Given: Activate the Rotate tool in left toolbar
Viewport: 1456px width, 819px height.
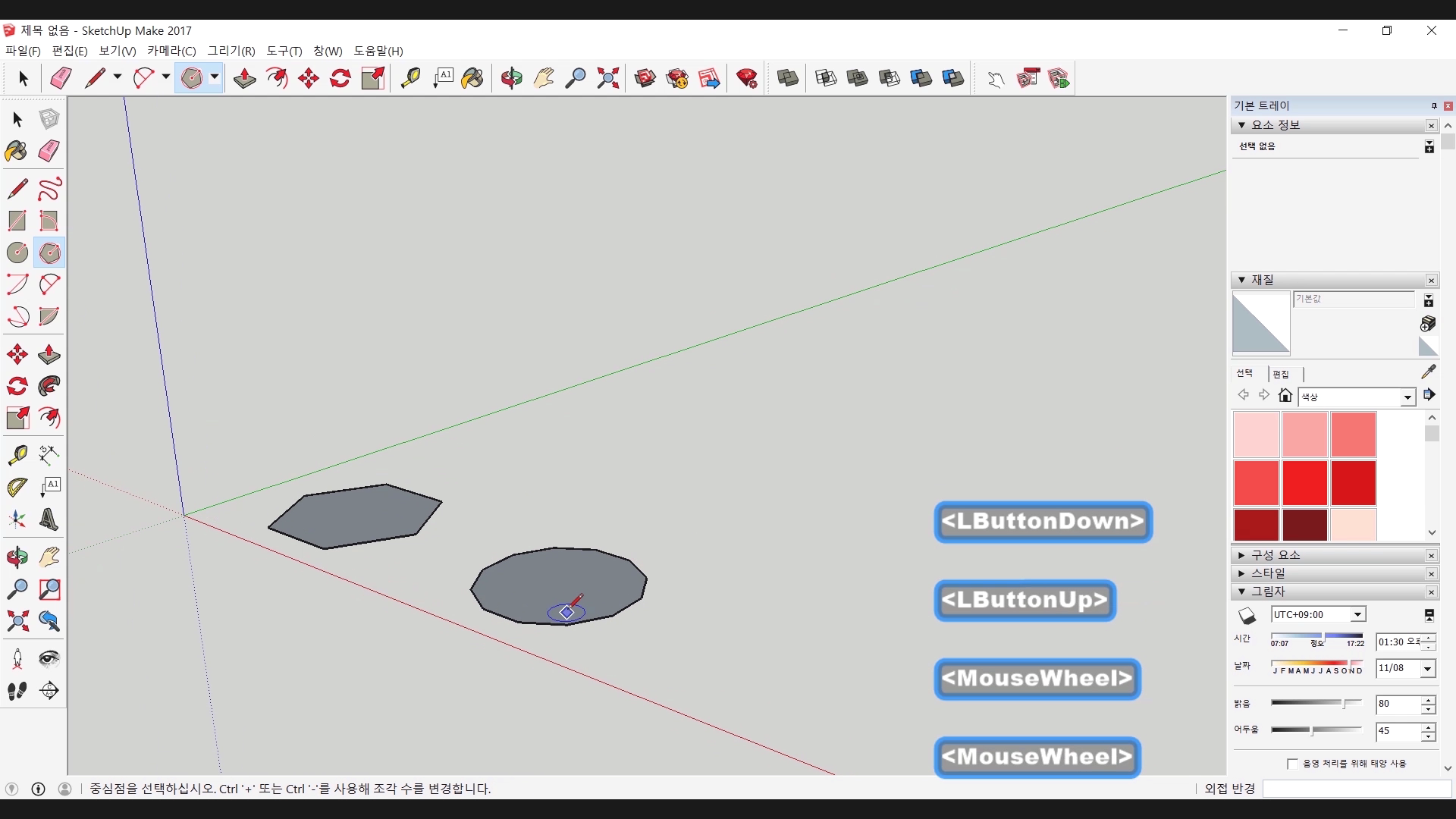Looking at the screenshot, I should tap(17, 386).
